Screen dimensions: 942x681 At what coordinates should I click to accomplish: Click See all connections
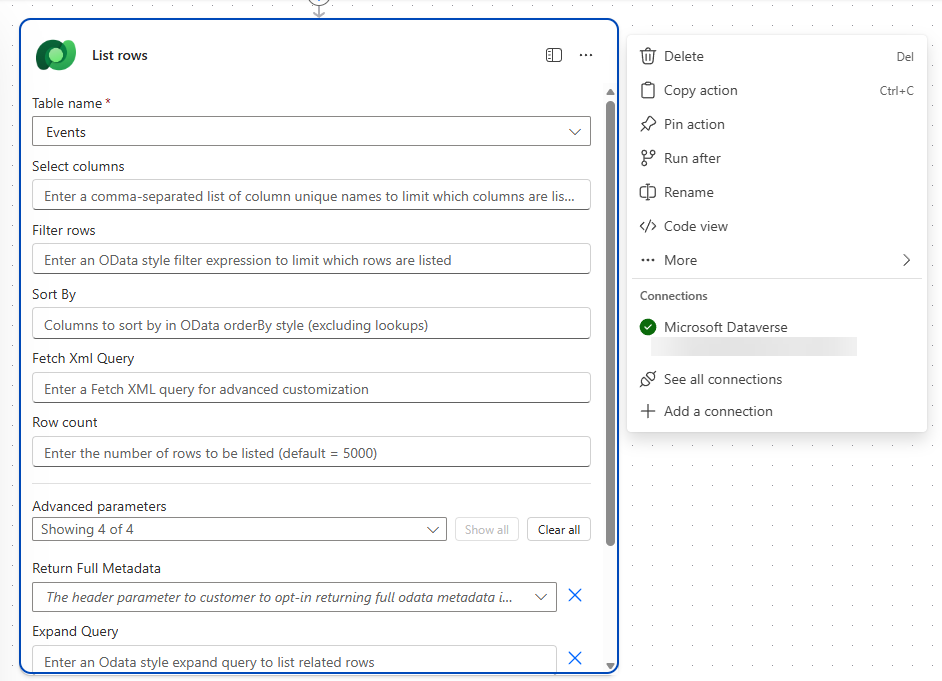tap(722, 379)
